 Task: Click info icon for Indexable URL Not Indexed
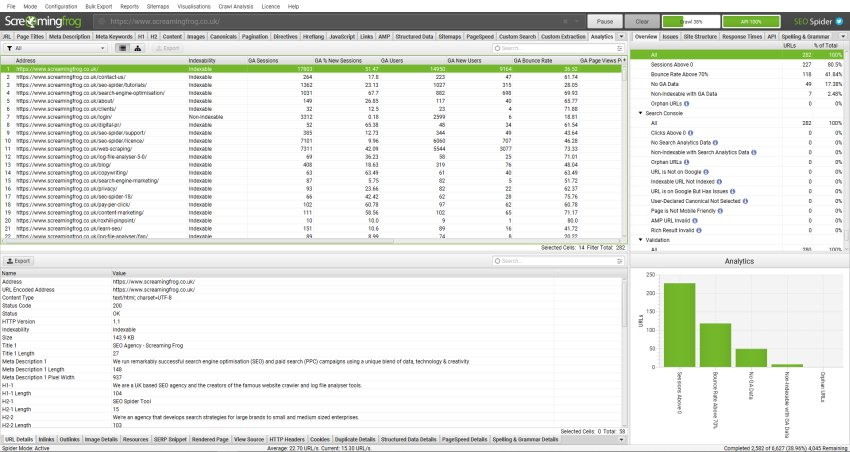point(719,182)
